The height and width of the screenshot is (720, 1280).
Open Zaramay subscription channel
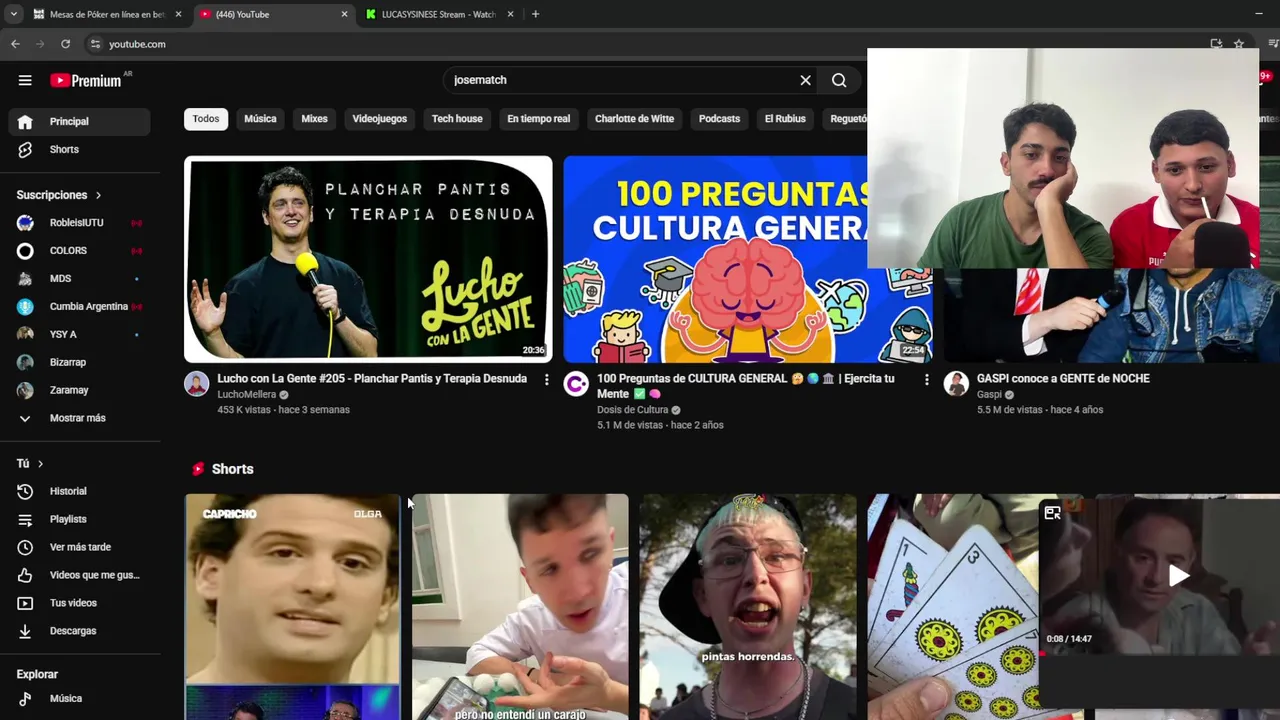click(79, 390)
